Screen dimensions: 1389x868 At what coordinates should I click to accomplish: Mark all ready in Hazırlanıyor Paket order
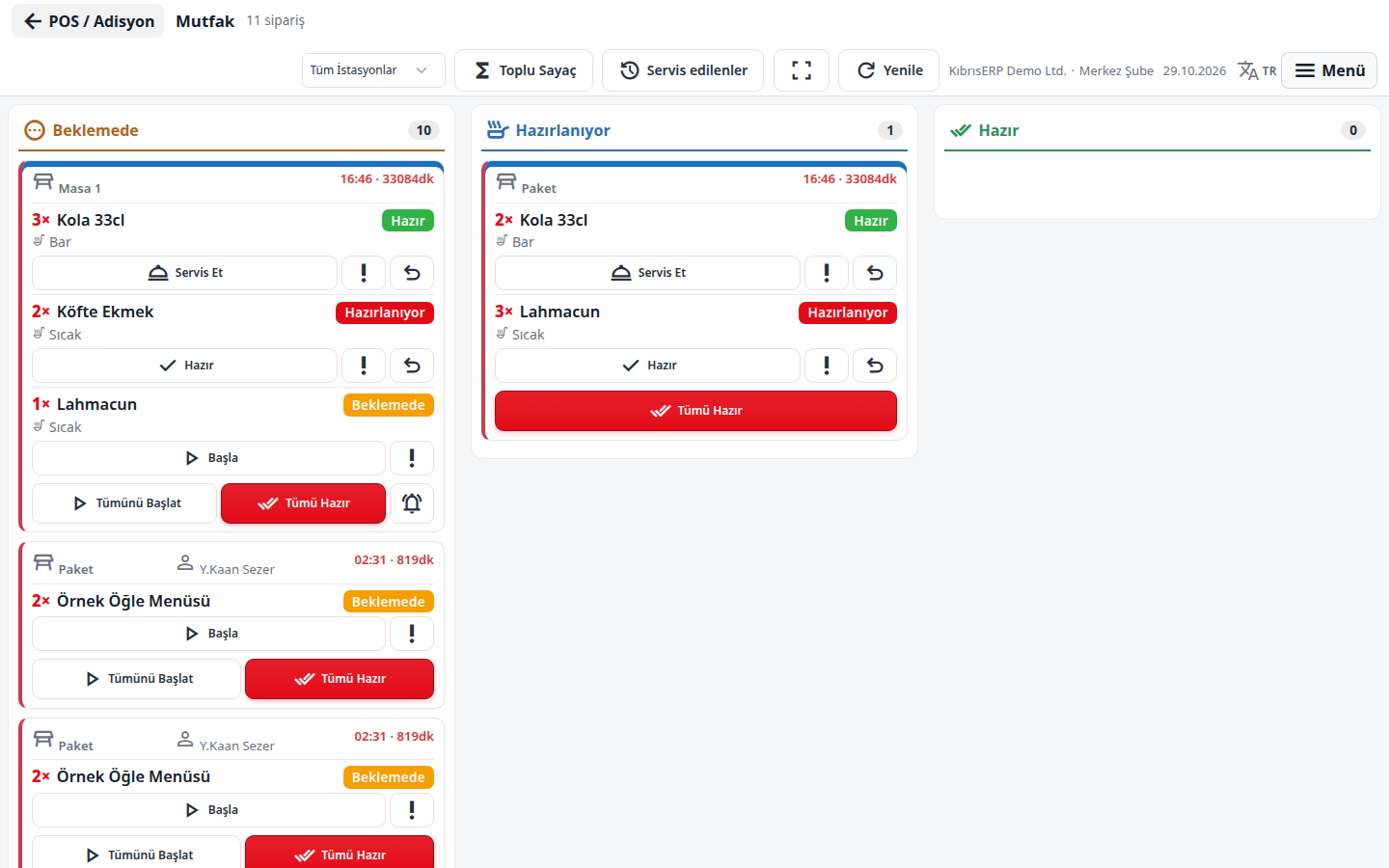[x=695, y=411]
